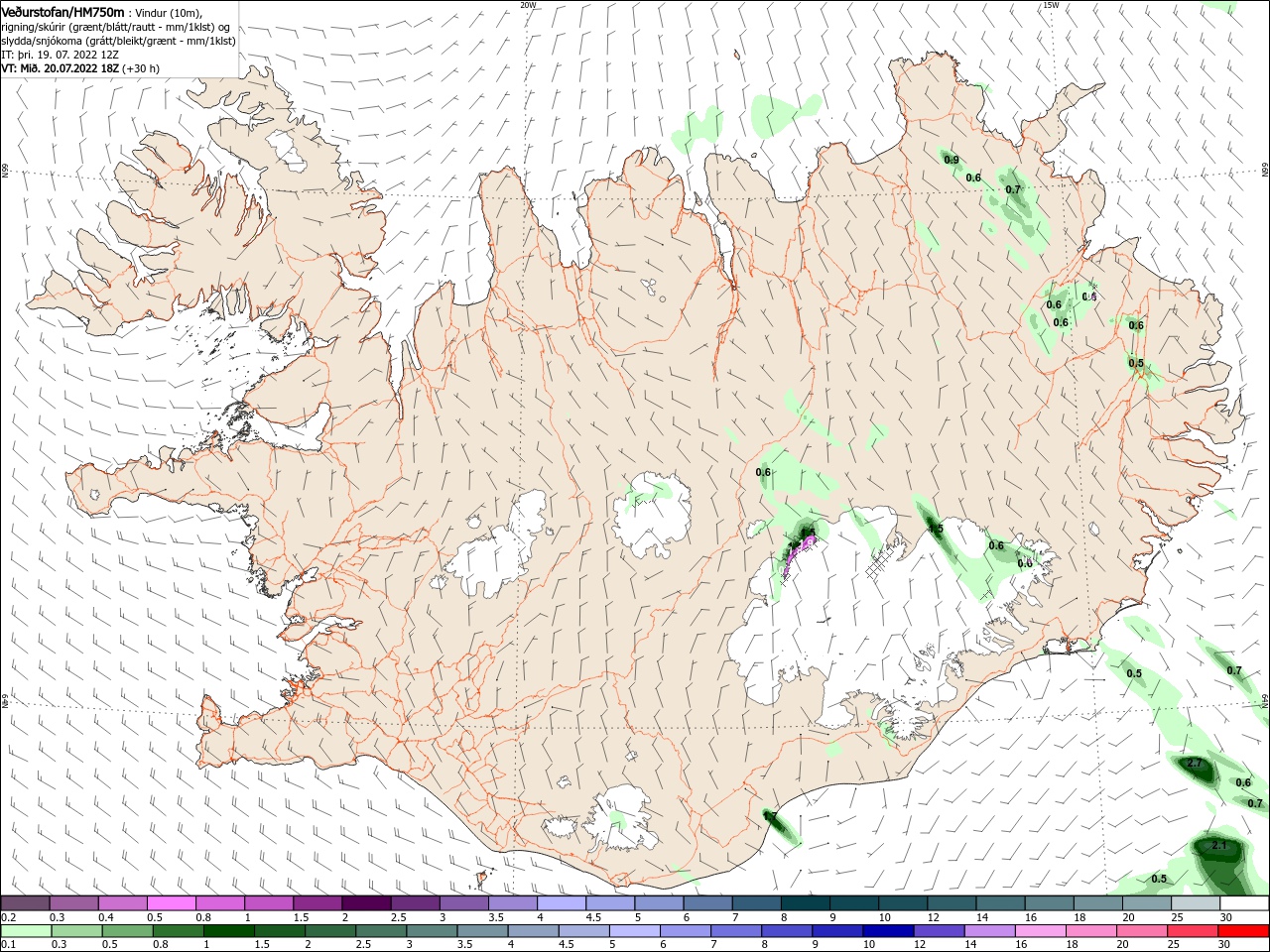Click the 20W longitude label at top
The height and width of the screenshot is (952, 1270).
pos(529,5)
